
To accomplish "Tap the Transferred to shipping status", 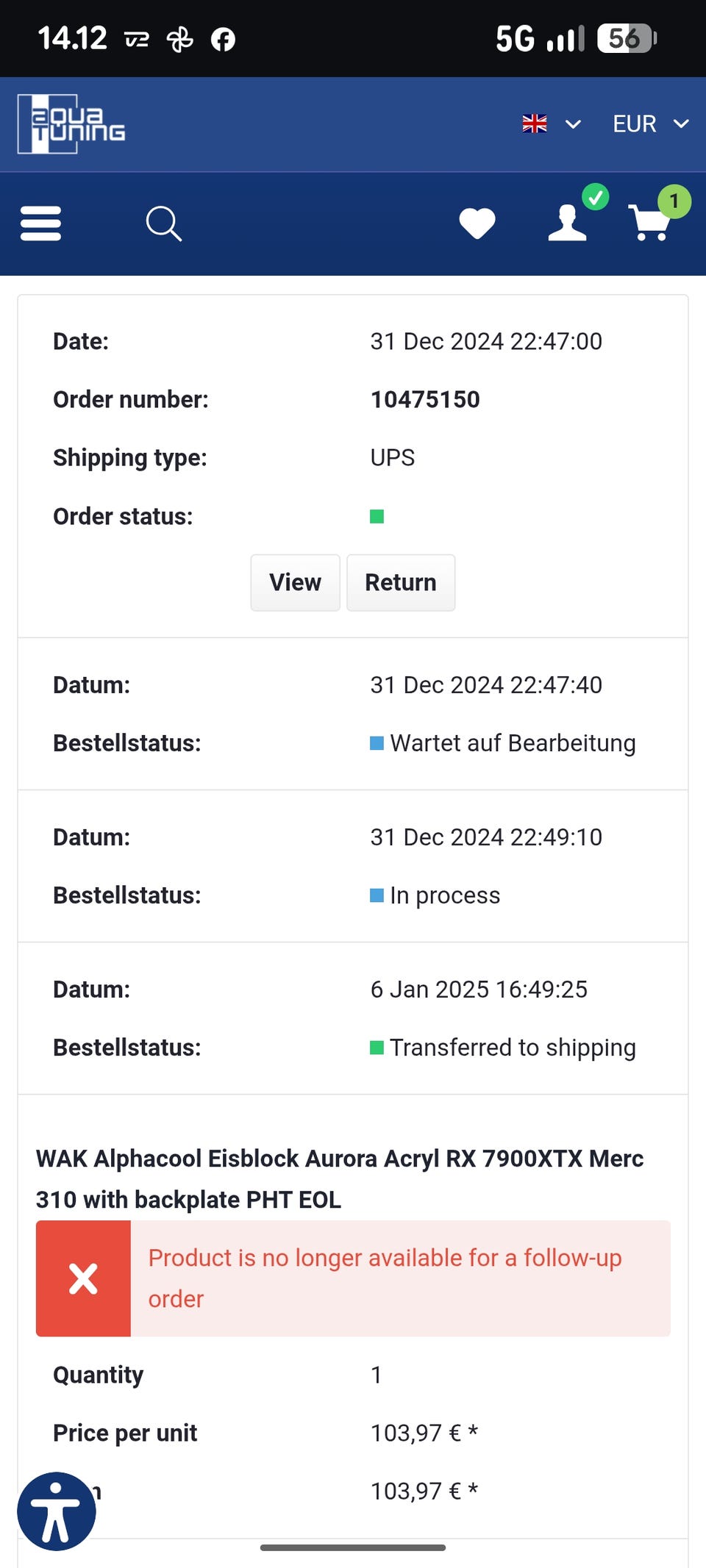I will click(512, 1048).
